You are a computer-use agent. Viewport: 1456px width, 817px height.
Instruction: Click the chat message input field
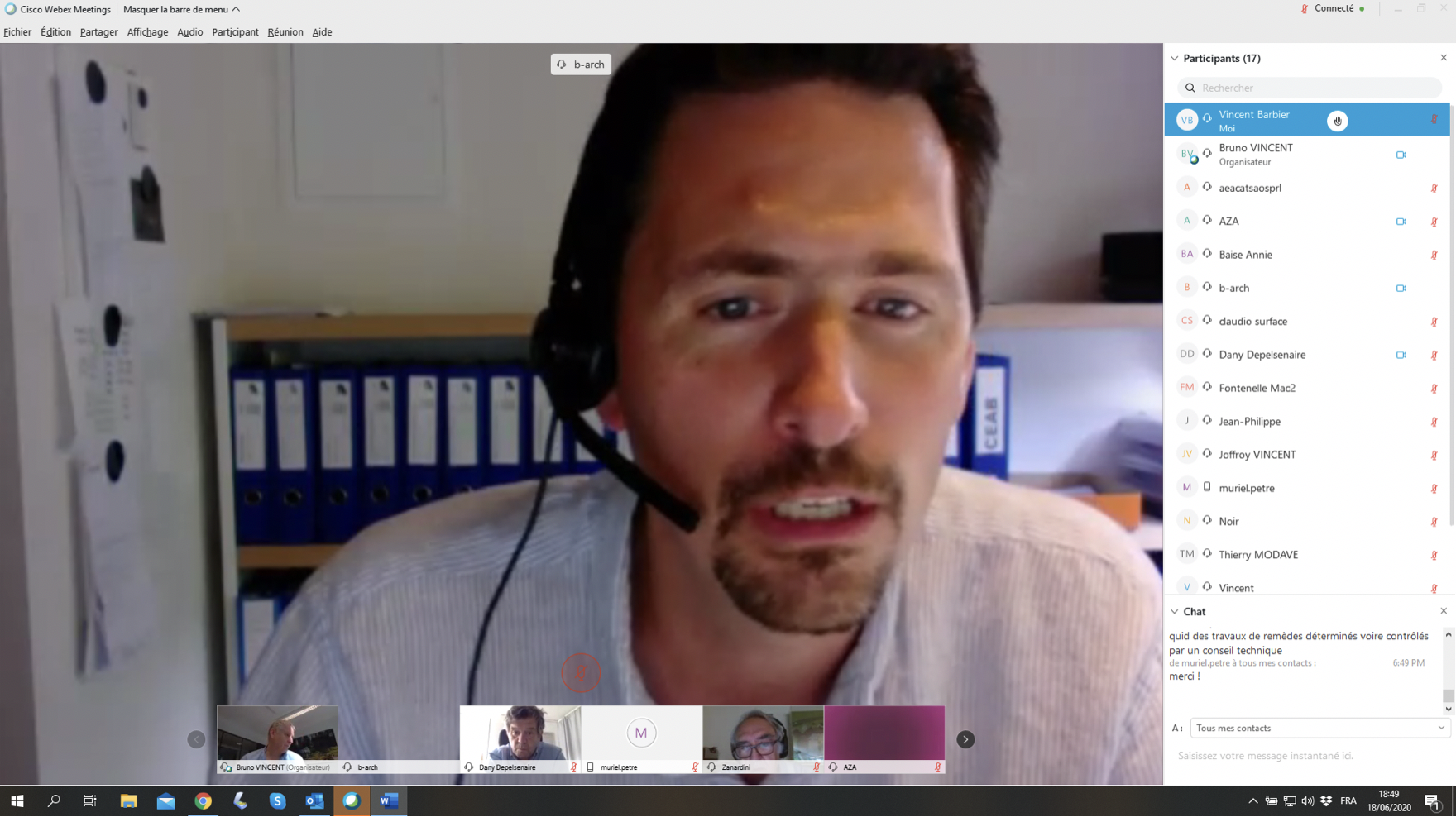(1307, 756)
